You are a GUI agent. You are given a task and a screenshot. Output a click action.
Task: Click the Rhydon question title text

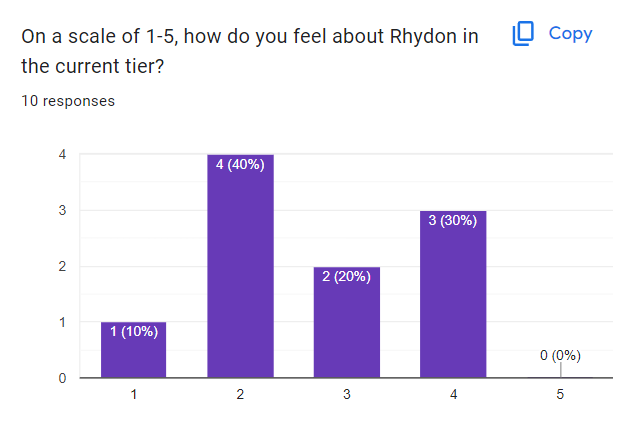pos(250,51)
